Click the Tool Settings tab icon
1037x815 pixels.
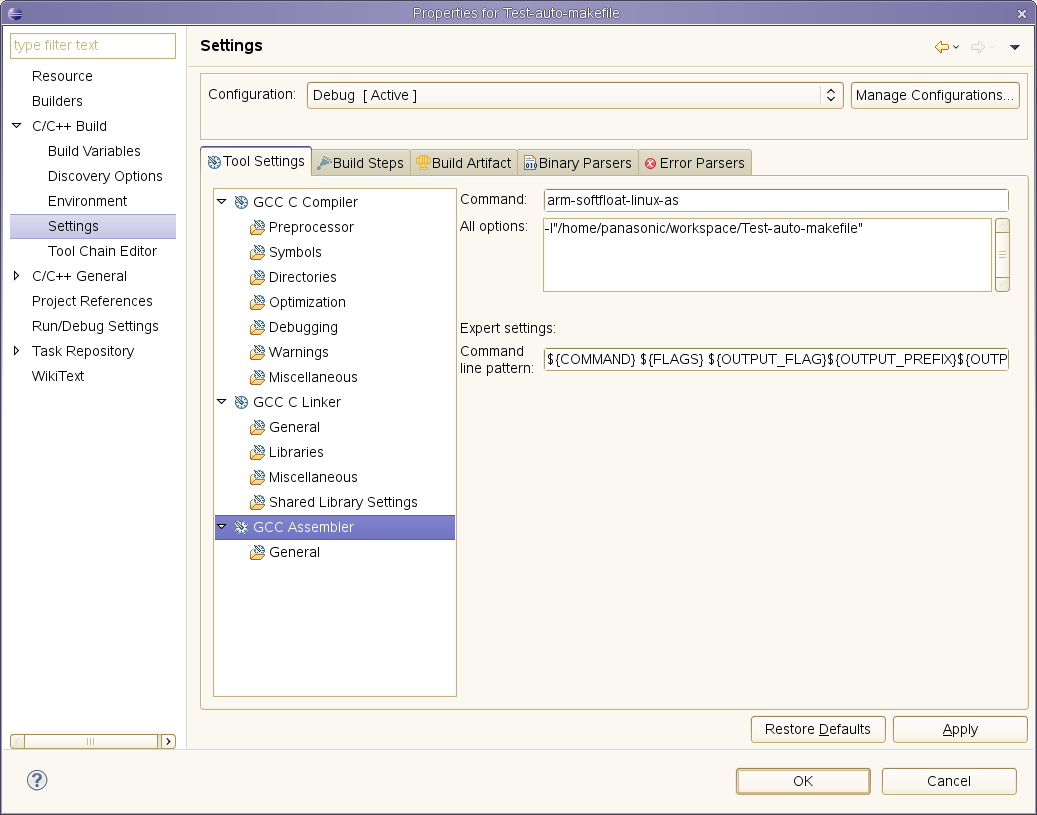pyautogui.click(x=214, y=162)
